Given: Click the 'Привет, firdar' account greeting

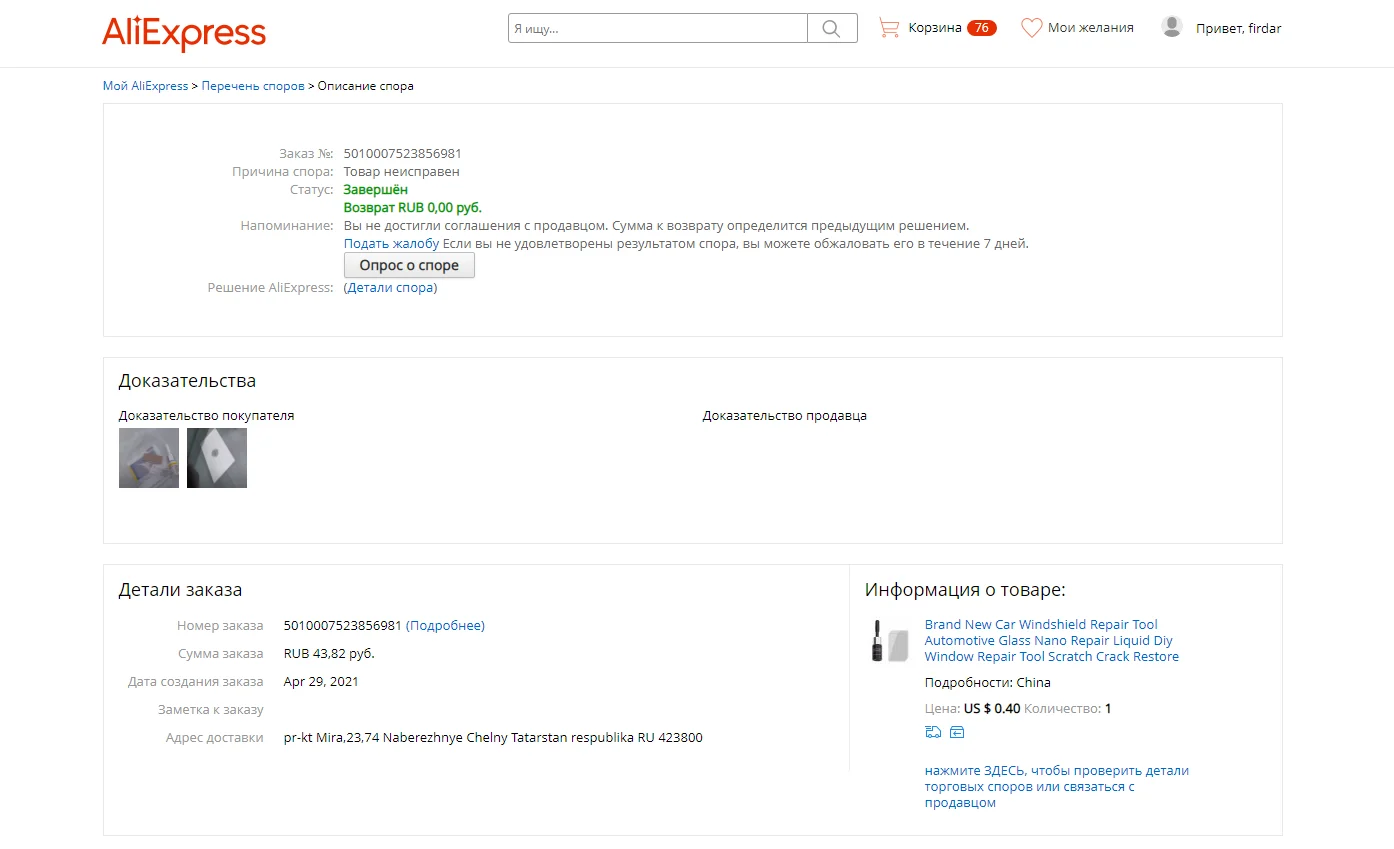Looking at the screenshot, I should pyautogui.click(x=1239, y=28).
